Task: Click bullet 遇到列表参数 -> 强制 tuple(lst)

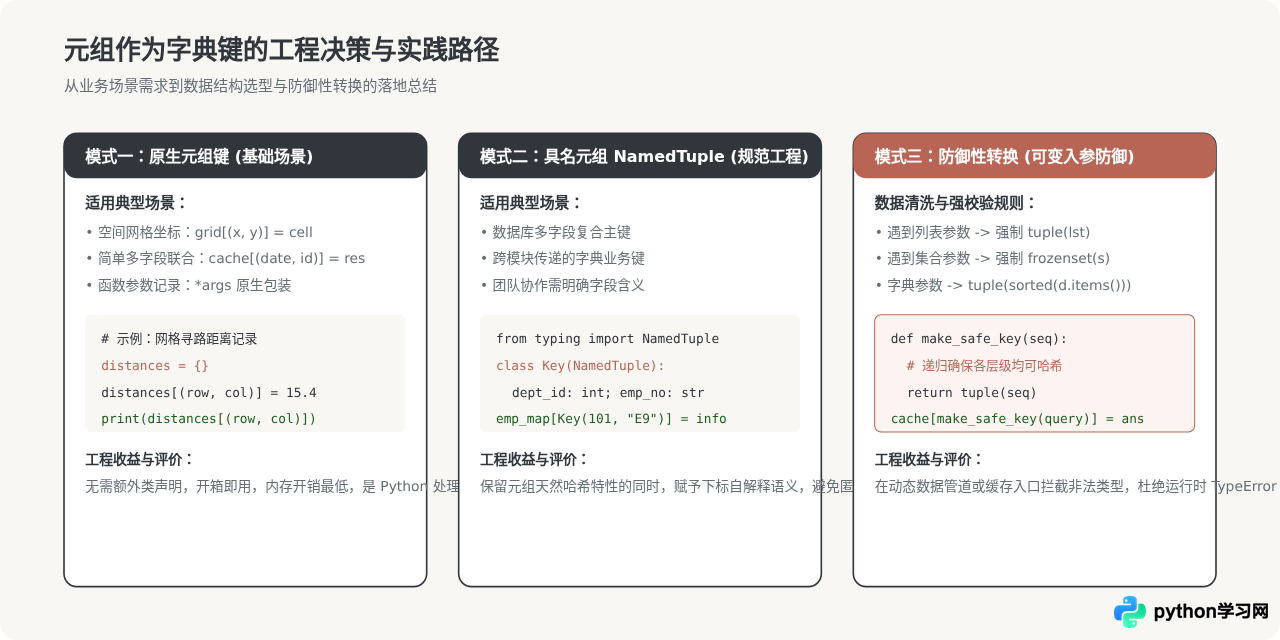Action: click(x=982, y=232)
